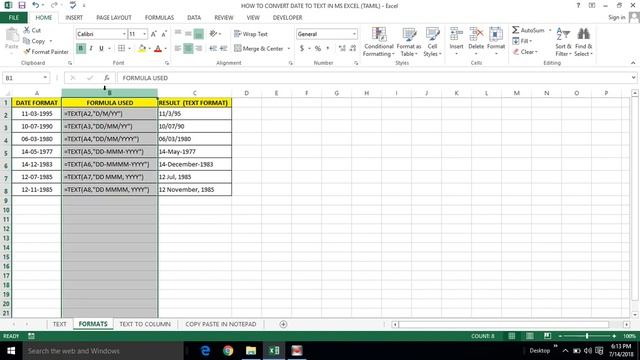Switch to PAGE LAYOUT ribbon tab
640x360 pixels.
(114, 18)
